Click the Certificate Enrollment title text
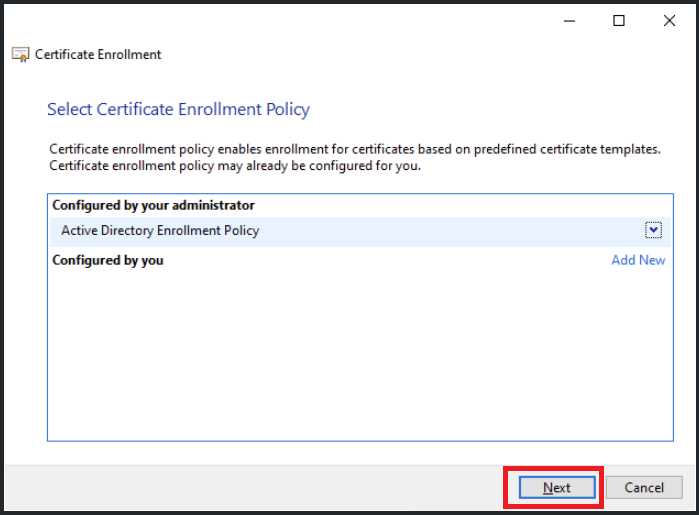Image resolution: width=699 pixels, height=515 pixels. (98, 54)
